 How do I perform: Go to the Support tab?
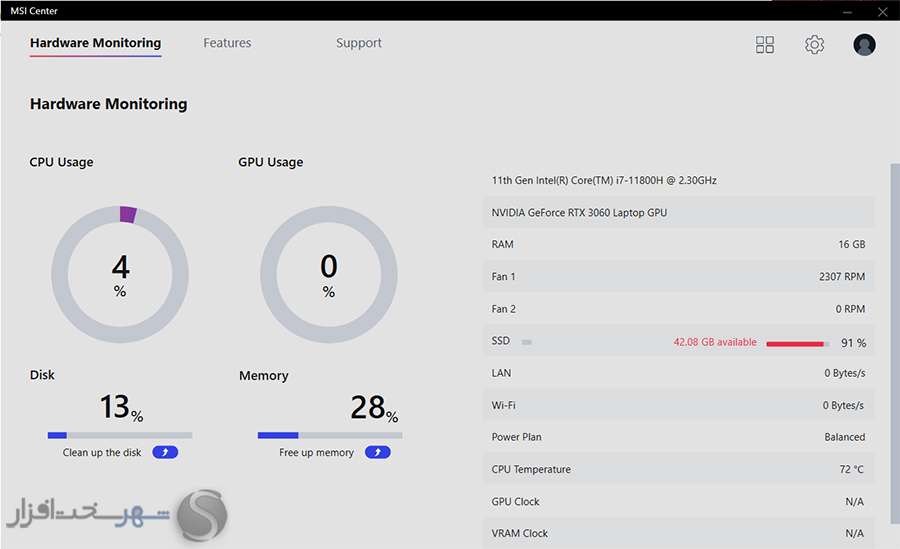359,43
